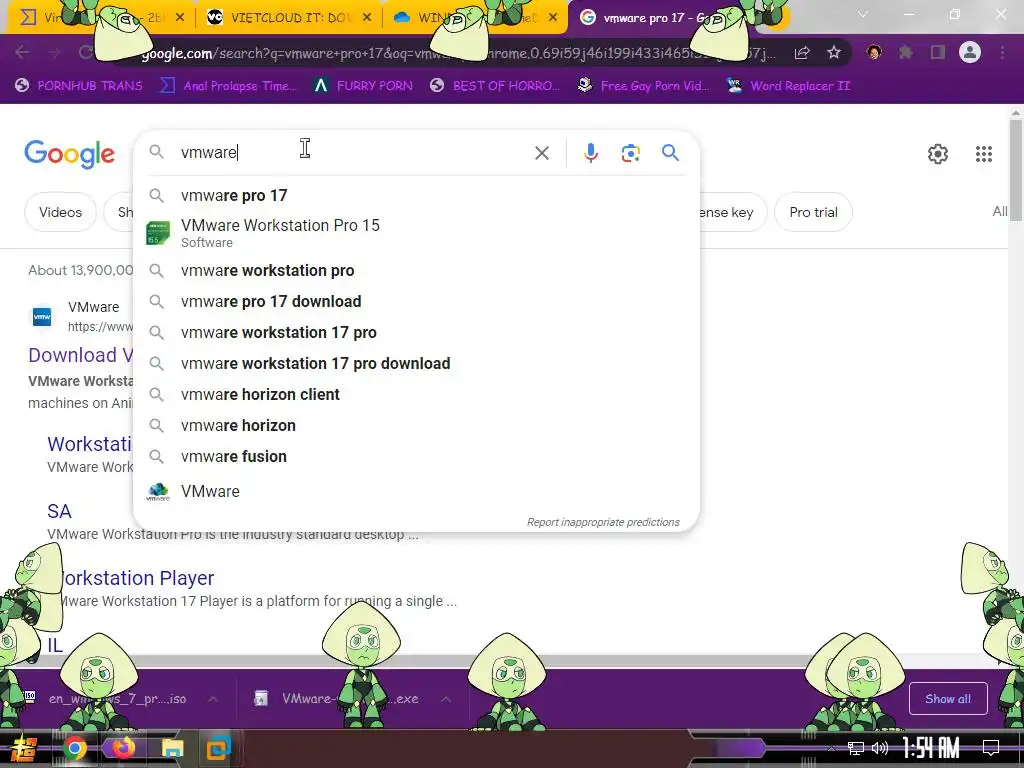Open Chrome from the taskbar
This screenshot has width=1024, height=768.
[x=74, y=748]
